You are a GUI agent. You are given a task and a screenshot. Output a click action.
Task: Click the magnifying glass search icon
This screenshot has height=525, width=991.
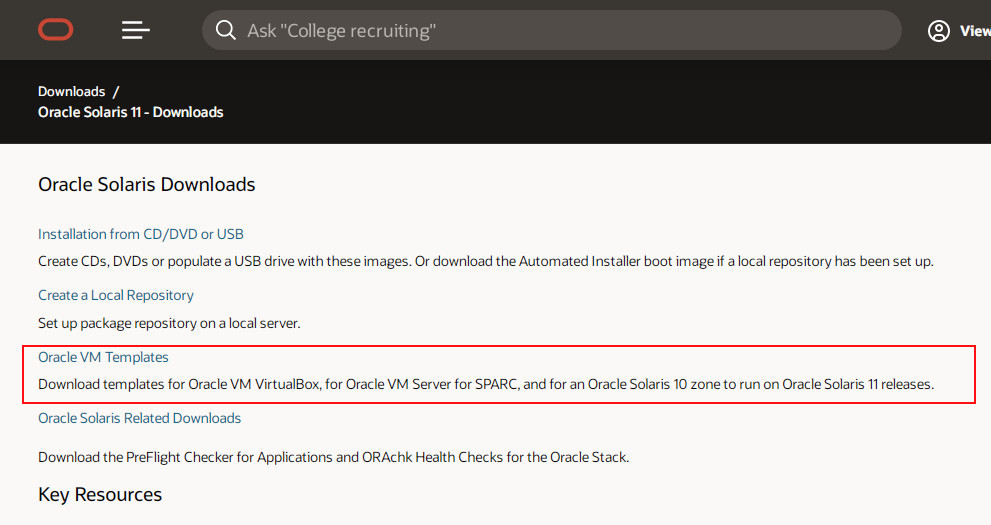[x=226, y=30]
